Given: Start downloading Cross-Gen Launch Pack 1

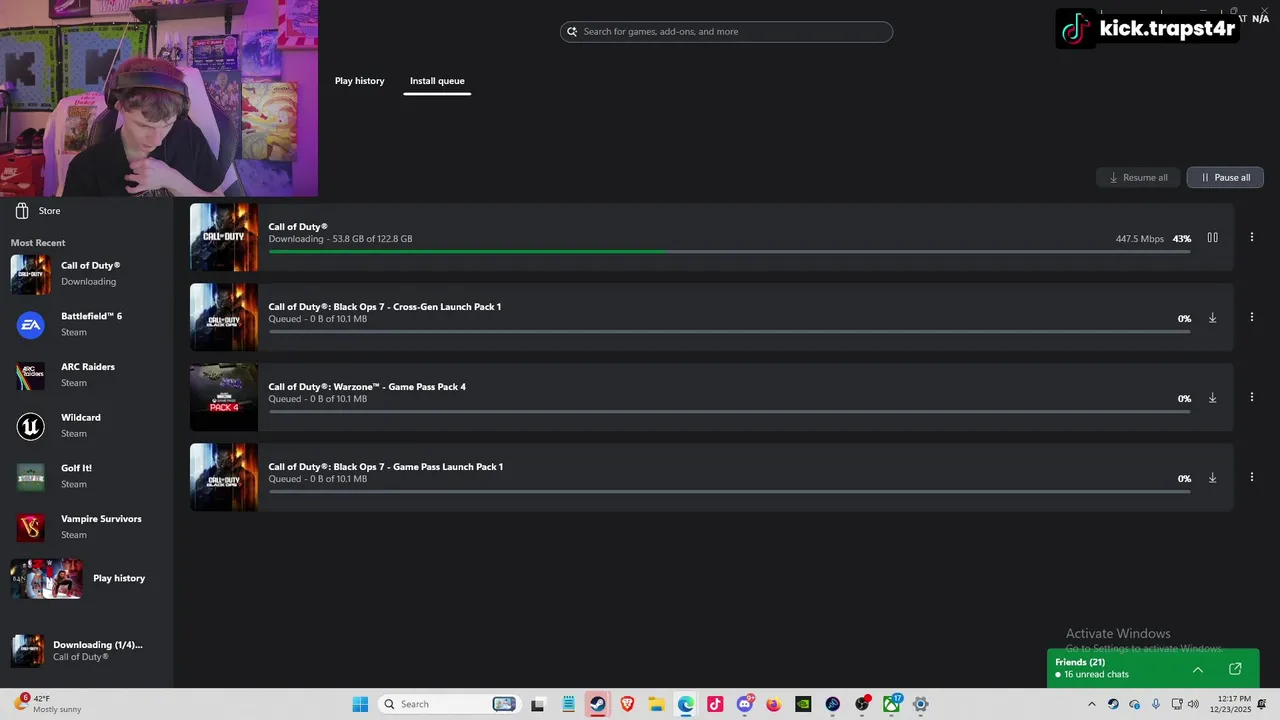Looking at the screenshot, I should [1212, 317].
